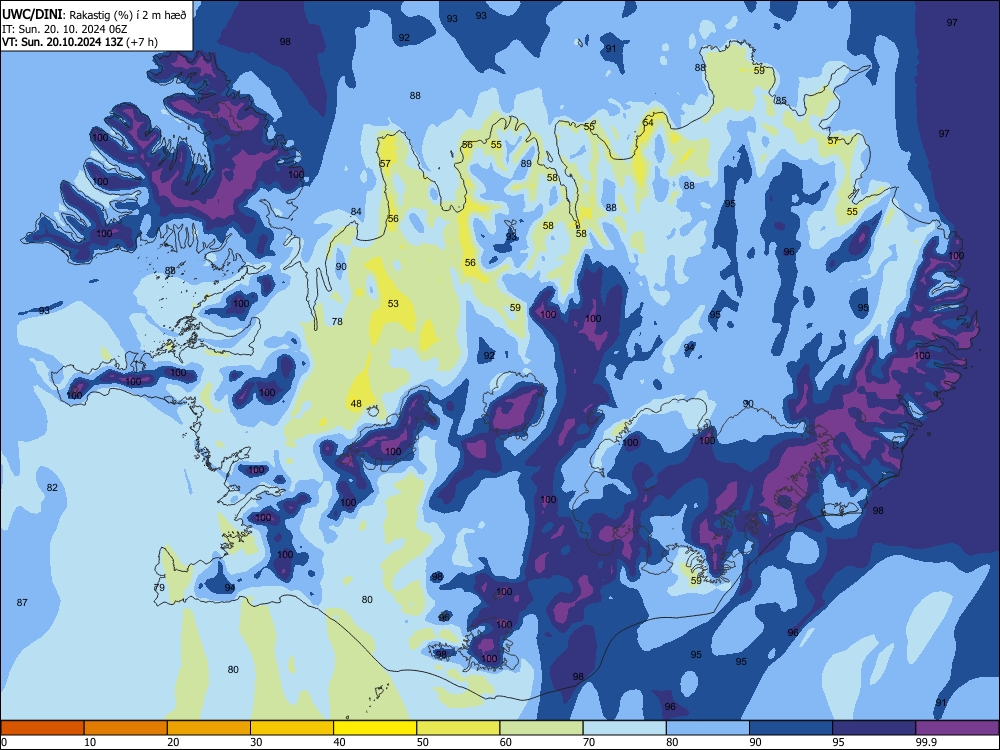
Task: Click the legend tick label '70'
Action: pos(589,742)
